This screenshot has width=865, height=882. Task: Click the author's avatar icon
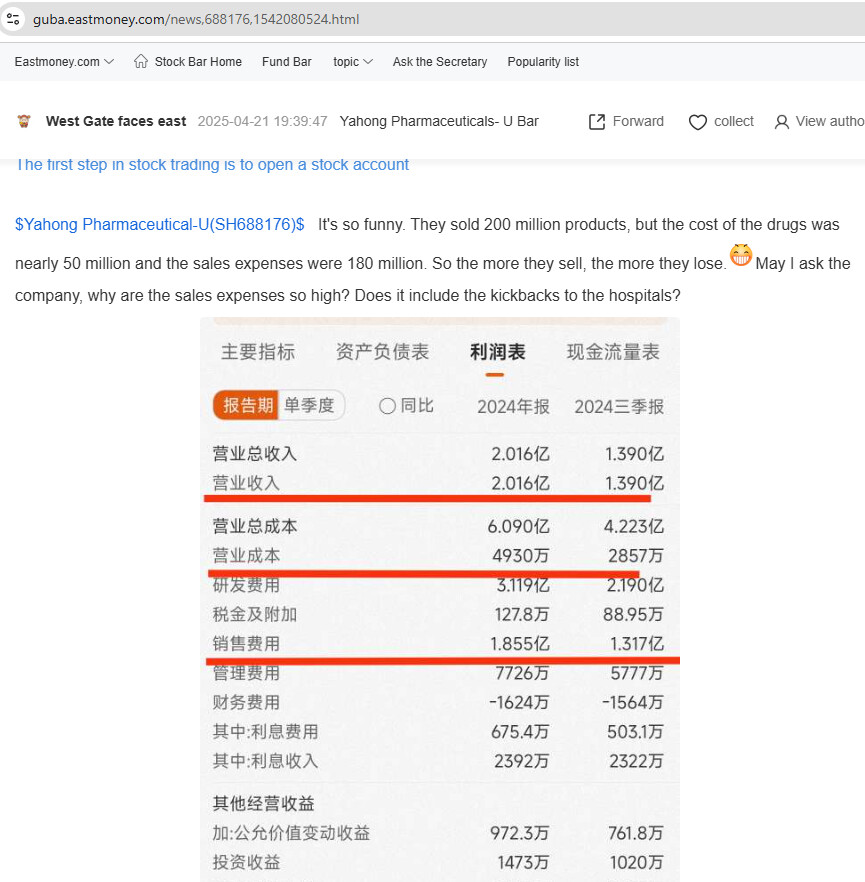(24, 121)
